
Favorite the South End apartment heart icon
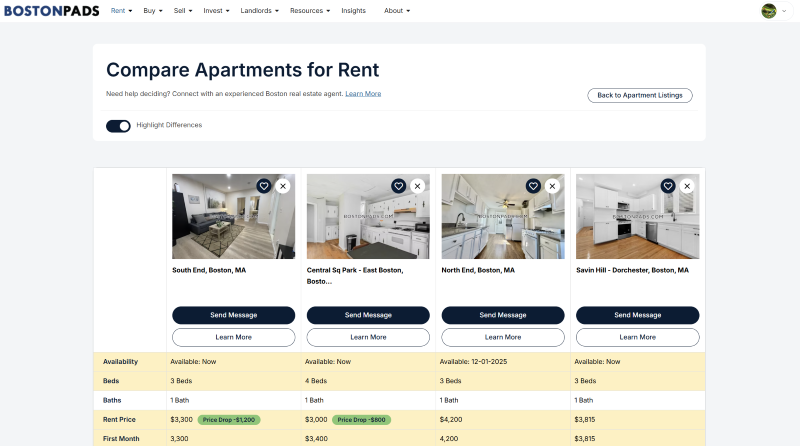coord(264,186)
